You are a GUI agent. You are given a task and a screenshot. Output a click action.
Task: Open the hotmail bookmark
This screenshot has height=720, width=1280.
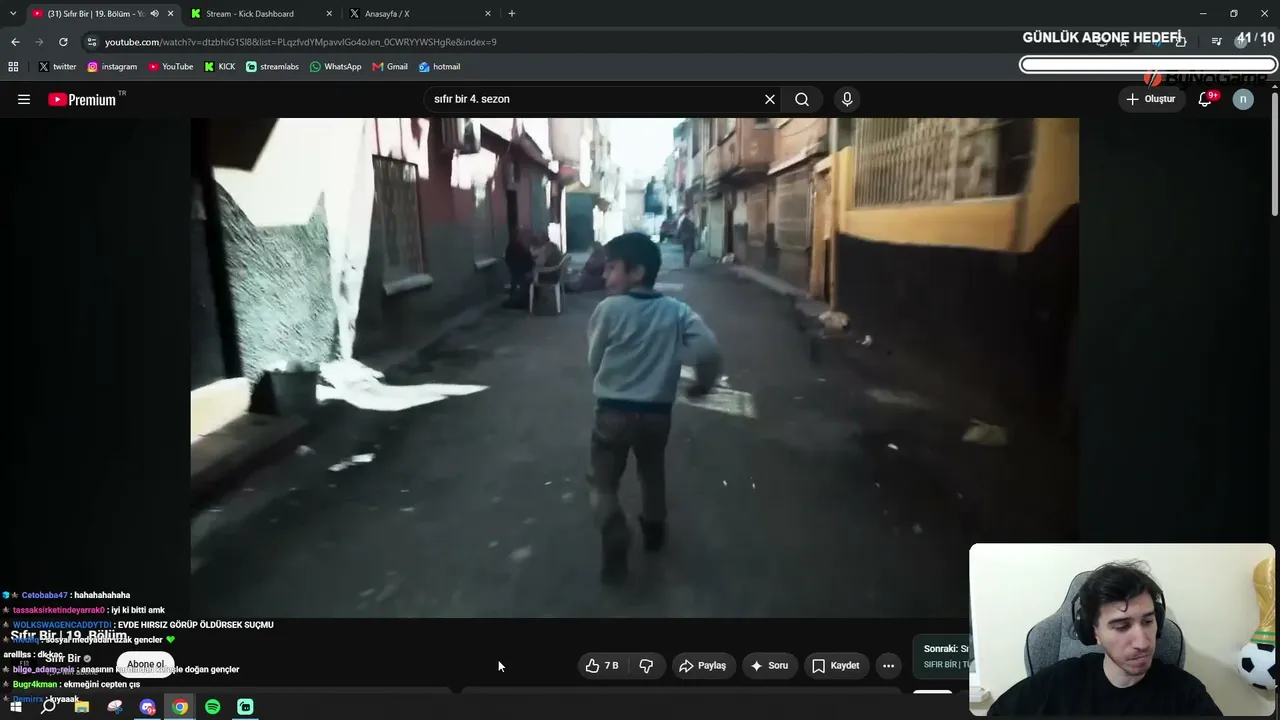coord(439,67)
